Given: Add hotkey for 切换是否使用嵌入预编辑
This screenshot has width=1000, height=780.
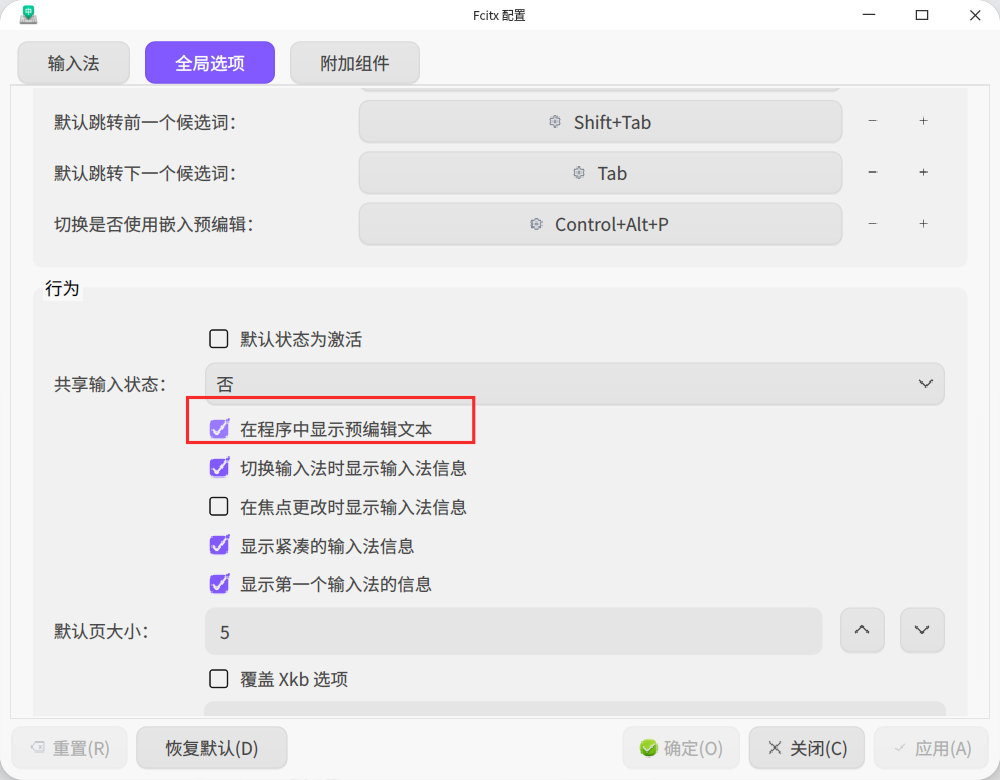Looking at the screenshot, I should [923, 224].
